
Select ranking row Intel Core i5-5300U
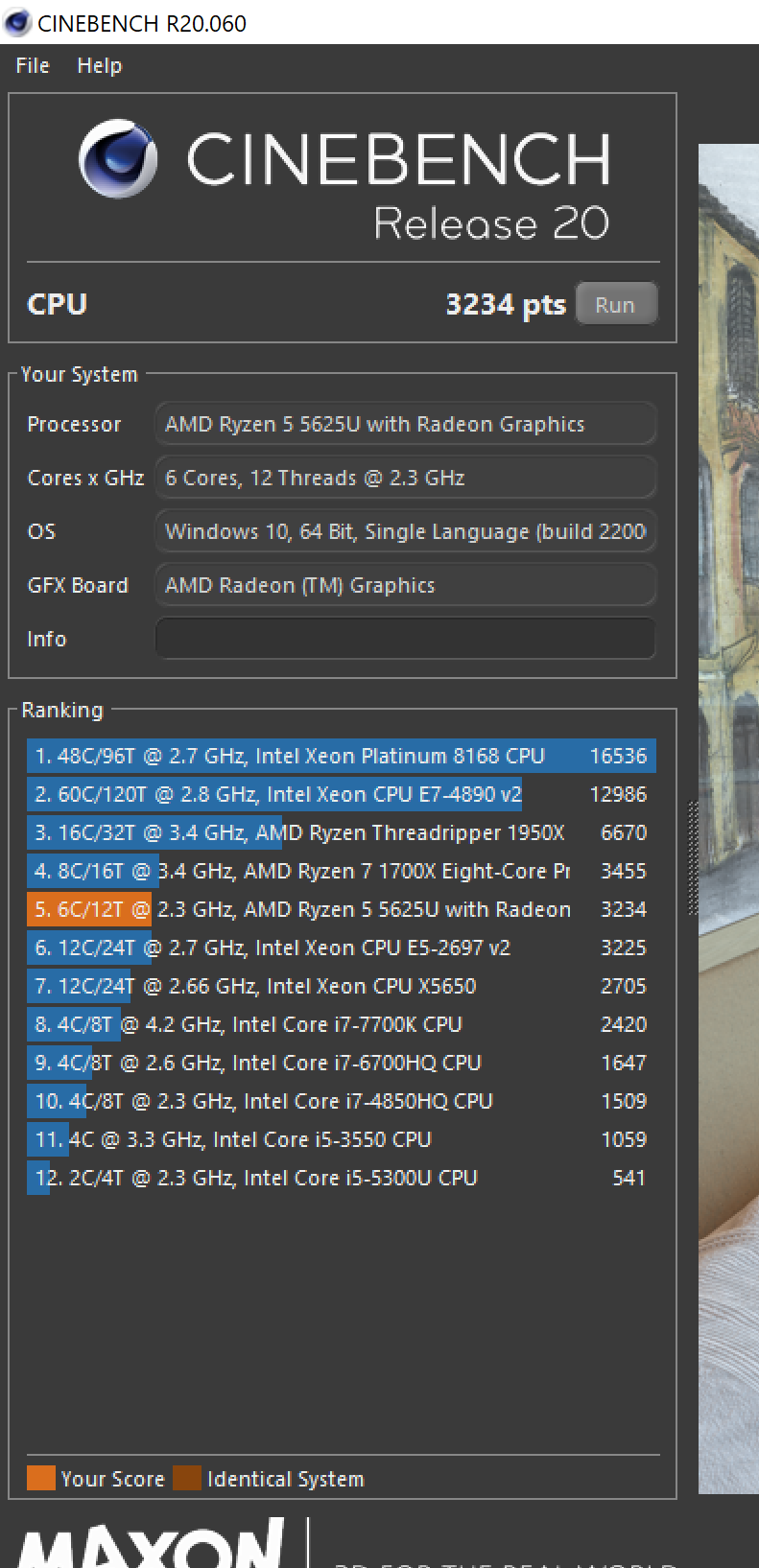(x=342, y=1178)
